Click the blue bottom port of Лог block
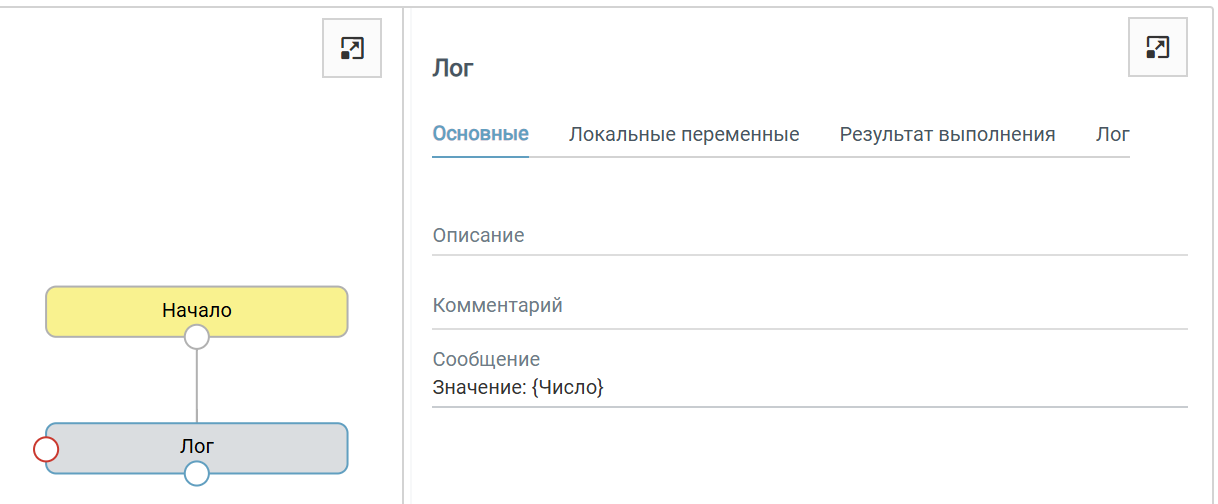The height and width of the screenshot is (504, 1218). (x=197, y=473)
